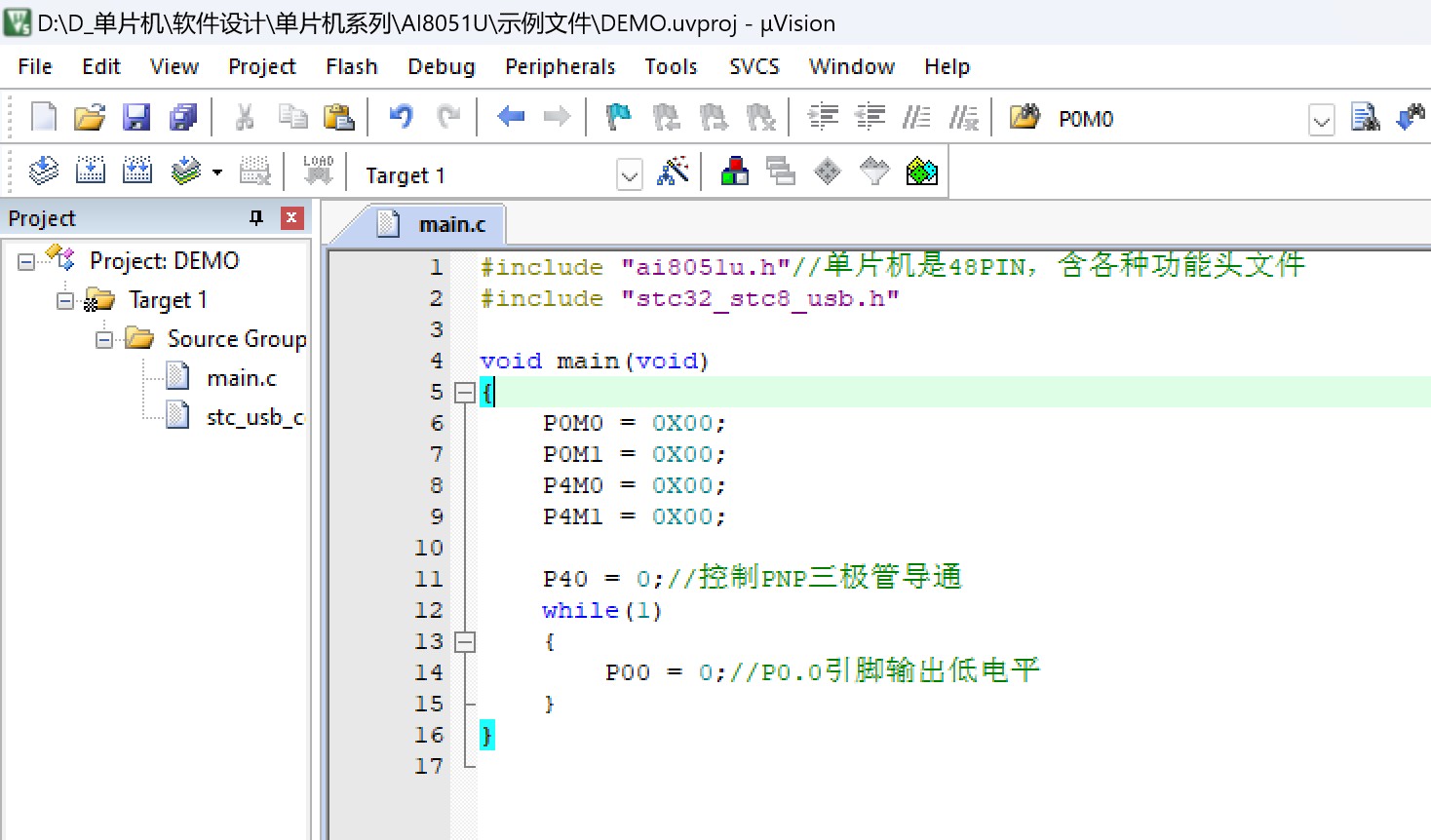Open the Target 1 selection dropdown
The width and height of the screenshot is (1431, 840).
[630, 175]
